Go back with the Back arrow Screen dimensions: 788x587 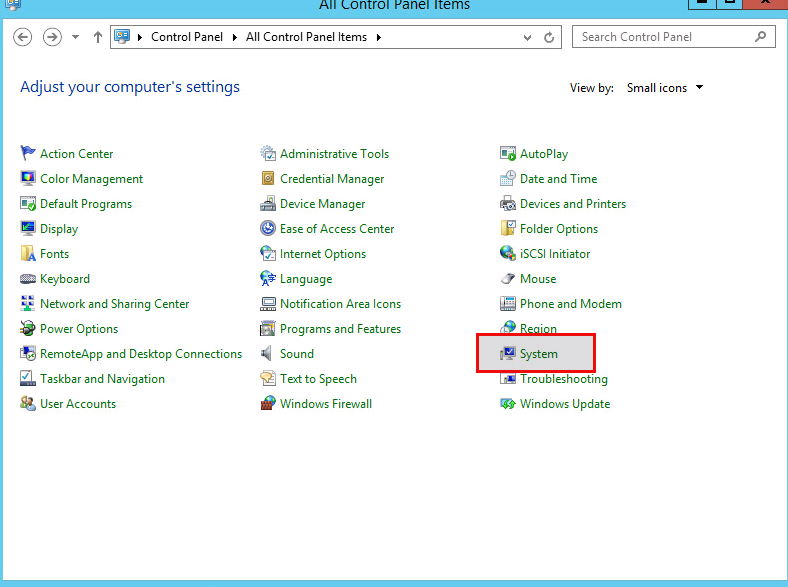(x=23, y=37)
